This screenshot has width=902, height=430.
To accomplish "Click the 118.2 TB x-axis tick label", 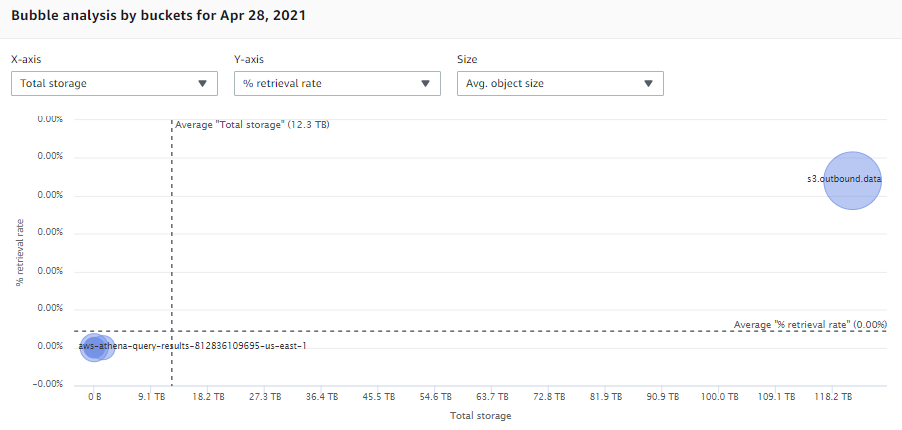I will point(834,397).
